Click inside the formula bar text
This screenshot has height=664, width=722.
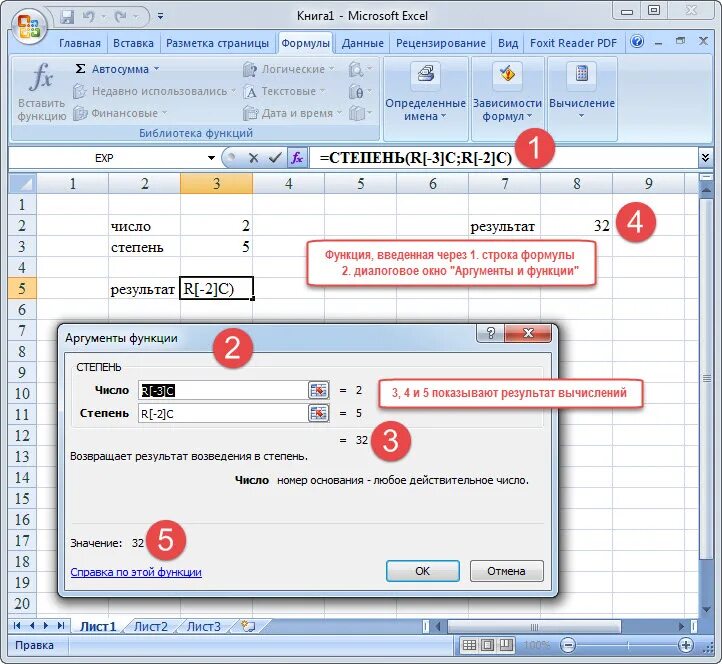415,158
